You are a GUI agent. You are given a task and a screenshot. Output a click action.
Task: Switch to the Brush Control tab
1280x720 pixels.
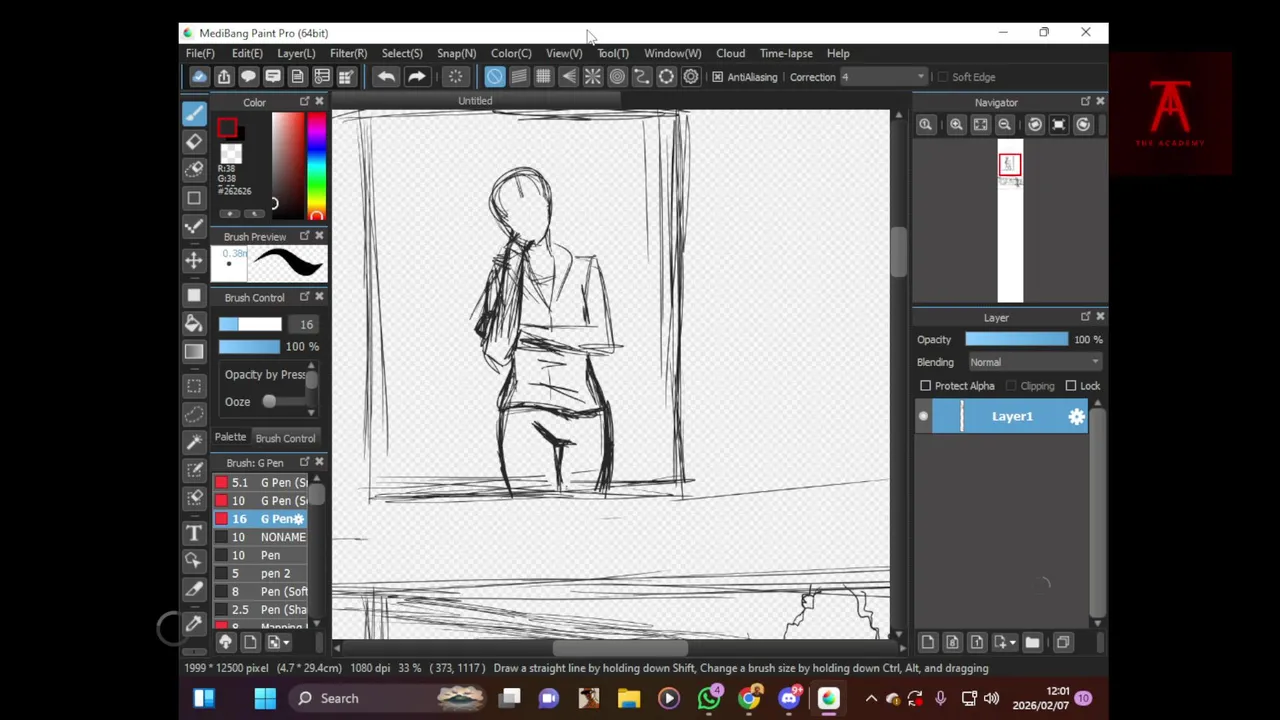pos(285,438)
